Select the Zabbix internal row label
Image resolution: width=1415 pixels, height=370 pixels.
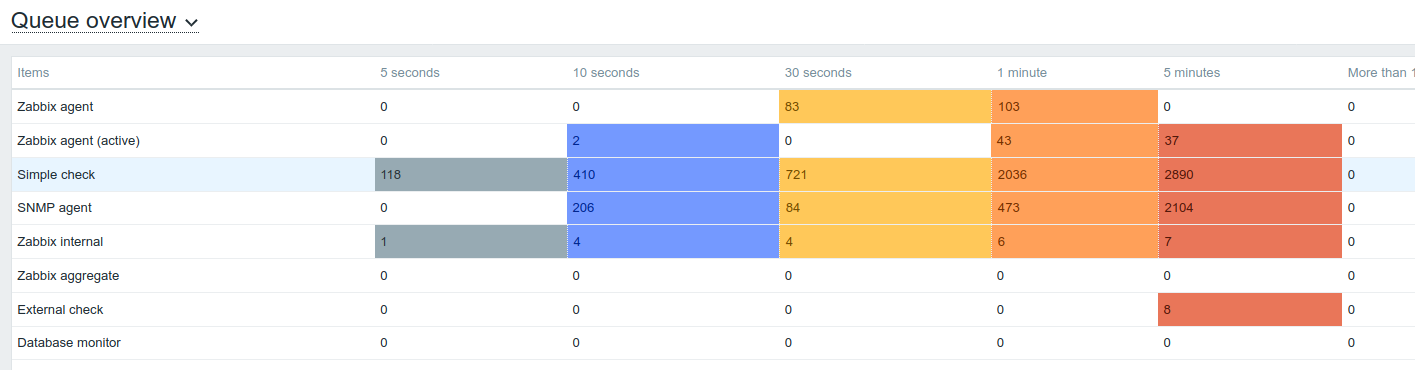60,242
